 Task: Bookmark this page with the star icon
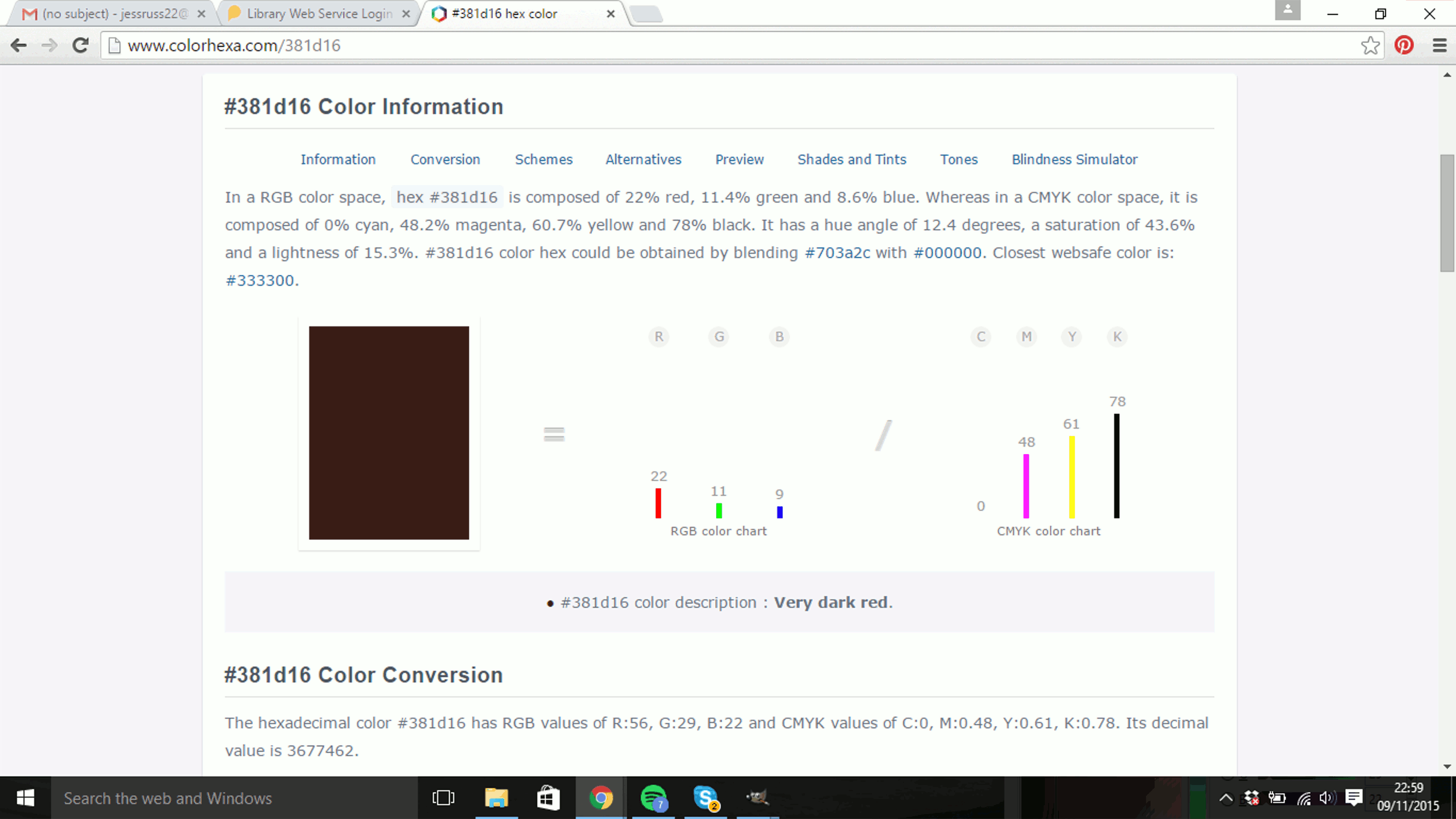pos(1370,45)
